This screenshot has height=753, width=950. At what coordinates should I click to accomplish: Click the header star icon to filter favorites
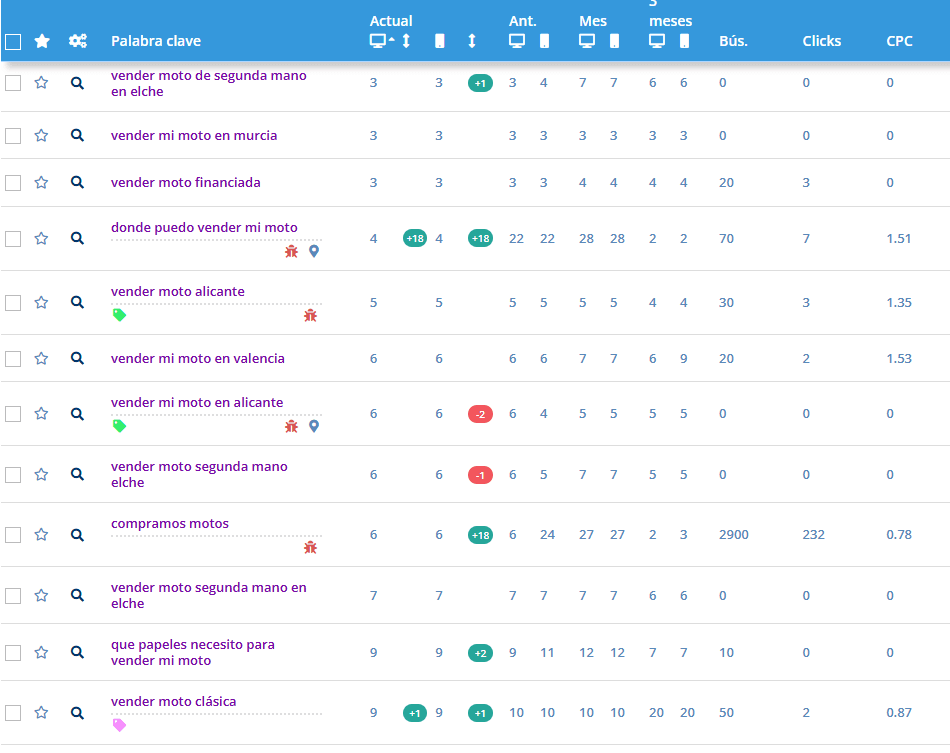point(41,41)
